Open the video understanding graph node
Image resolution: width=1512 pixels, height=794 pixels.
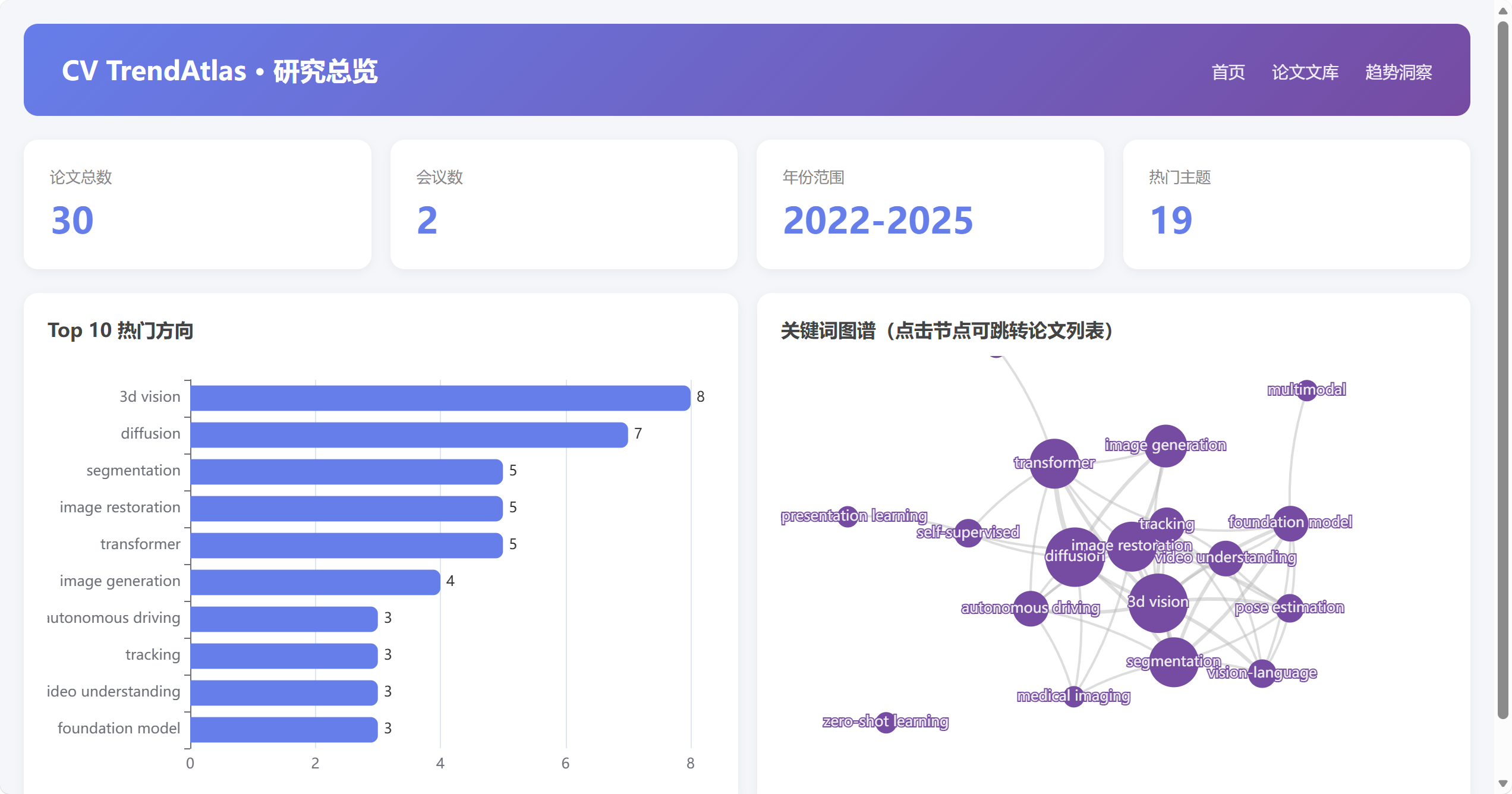click(x=1225, y=558)
